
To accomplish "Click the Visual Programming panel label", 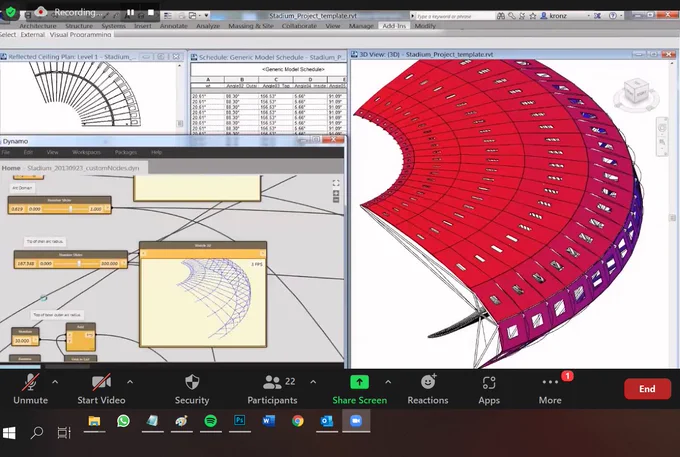I will [x=81, y=34].
